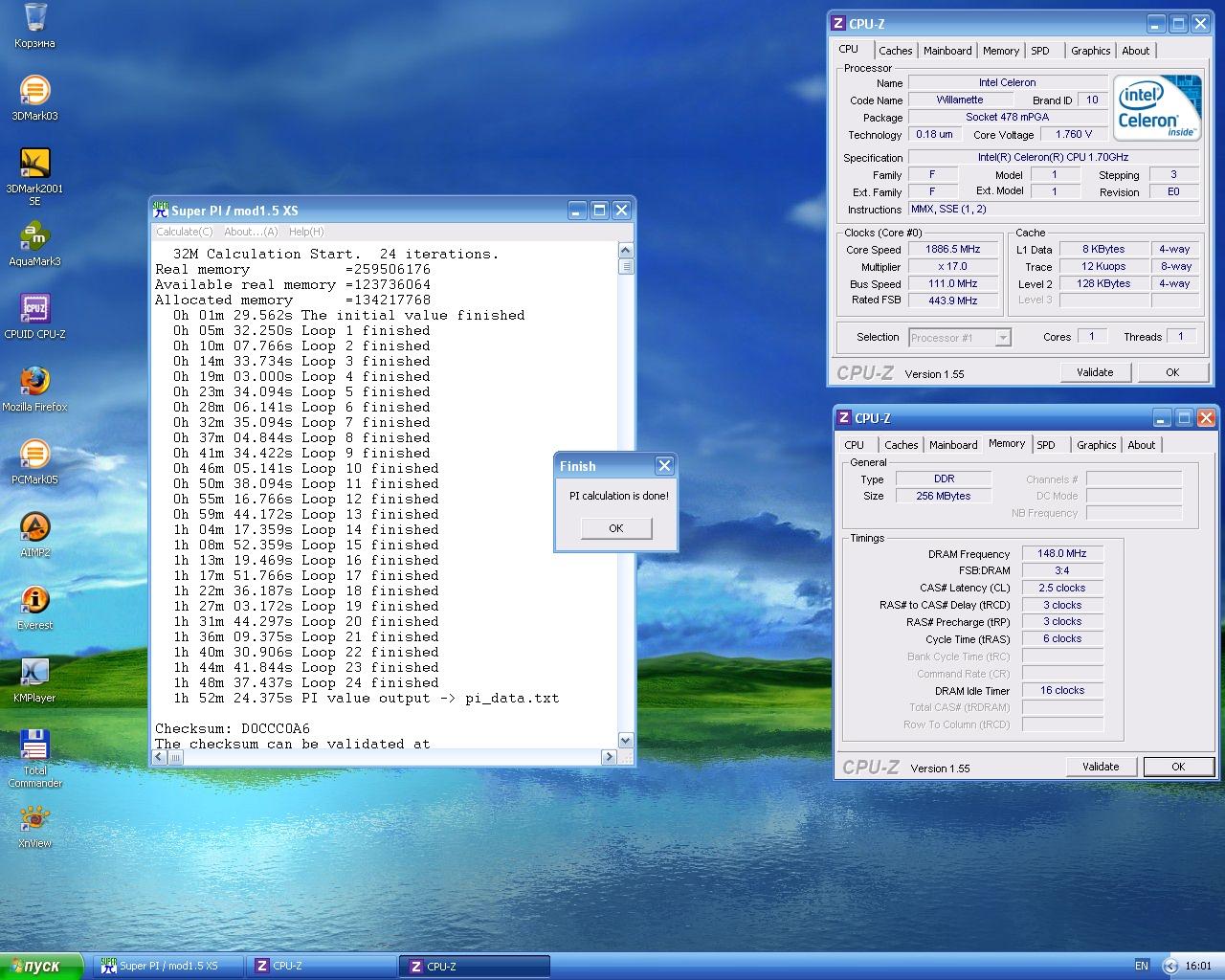Image resolution: width=1225 pixels, height=980 pixels.
Task: Click the DRAM Frequency value 148.0 MHz
Action: [1062, 553]
